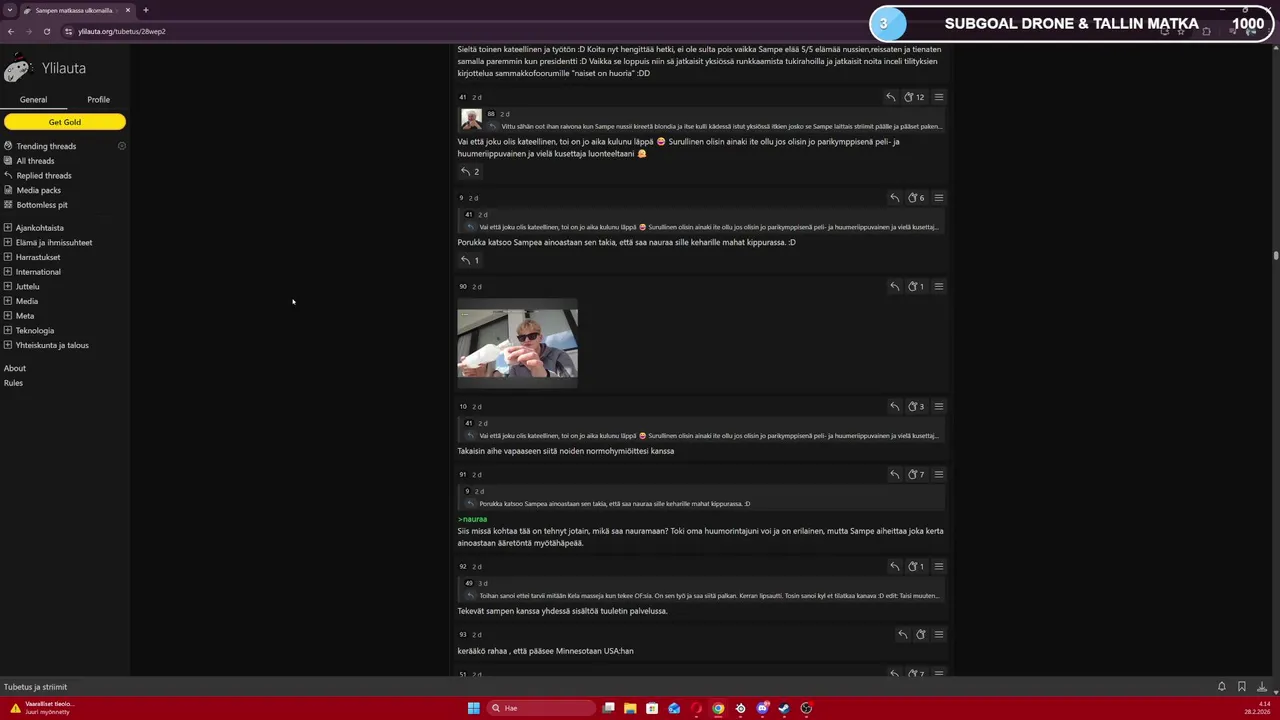Expand the Harrastukset category

(8, 257)
